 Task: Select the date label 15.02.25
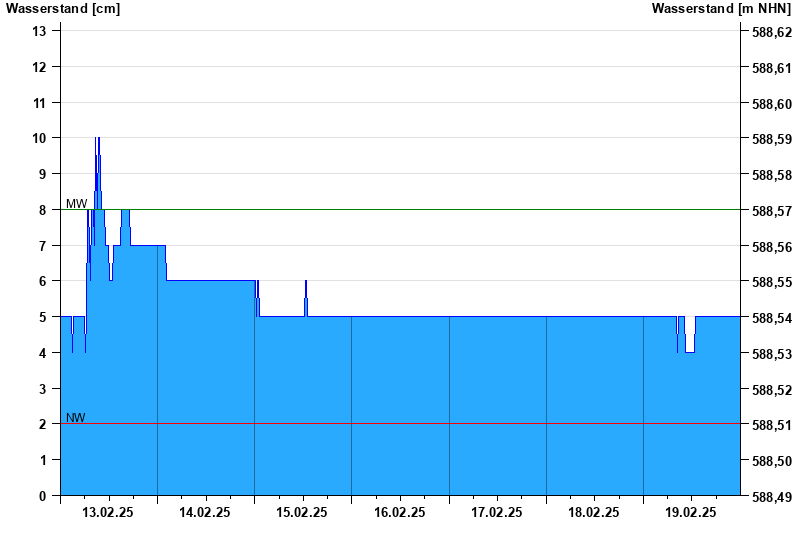pos(302,512)
